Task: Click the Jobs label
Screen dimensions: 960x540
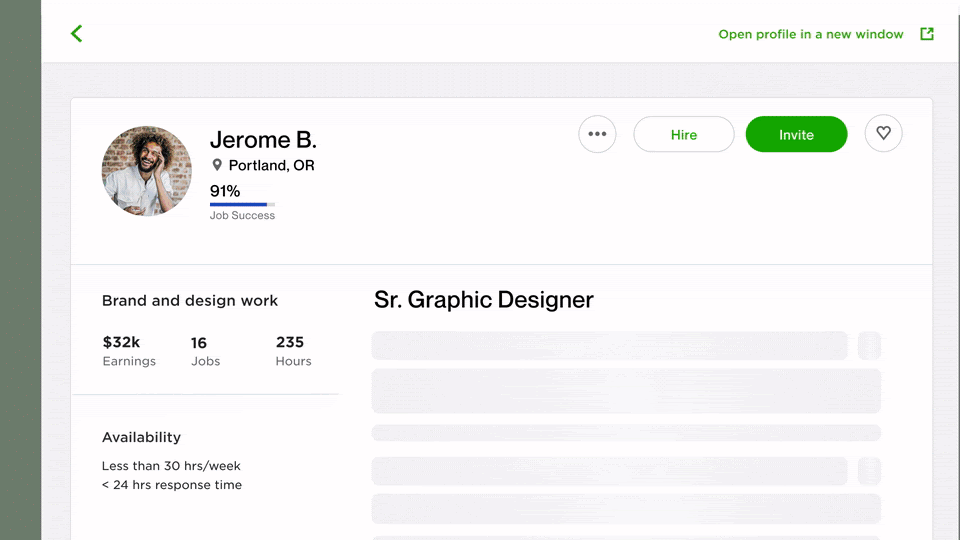Action: pos(206,361)
